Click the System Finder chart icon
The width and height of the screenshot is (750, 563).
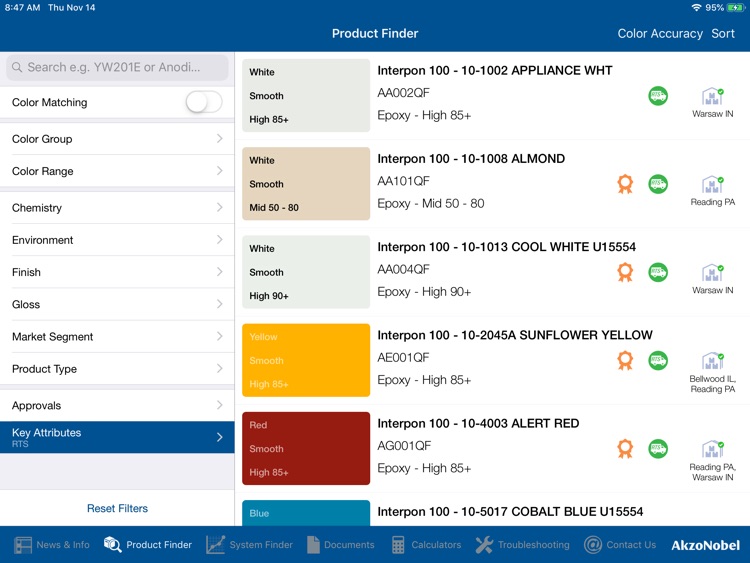click(215, 544)
